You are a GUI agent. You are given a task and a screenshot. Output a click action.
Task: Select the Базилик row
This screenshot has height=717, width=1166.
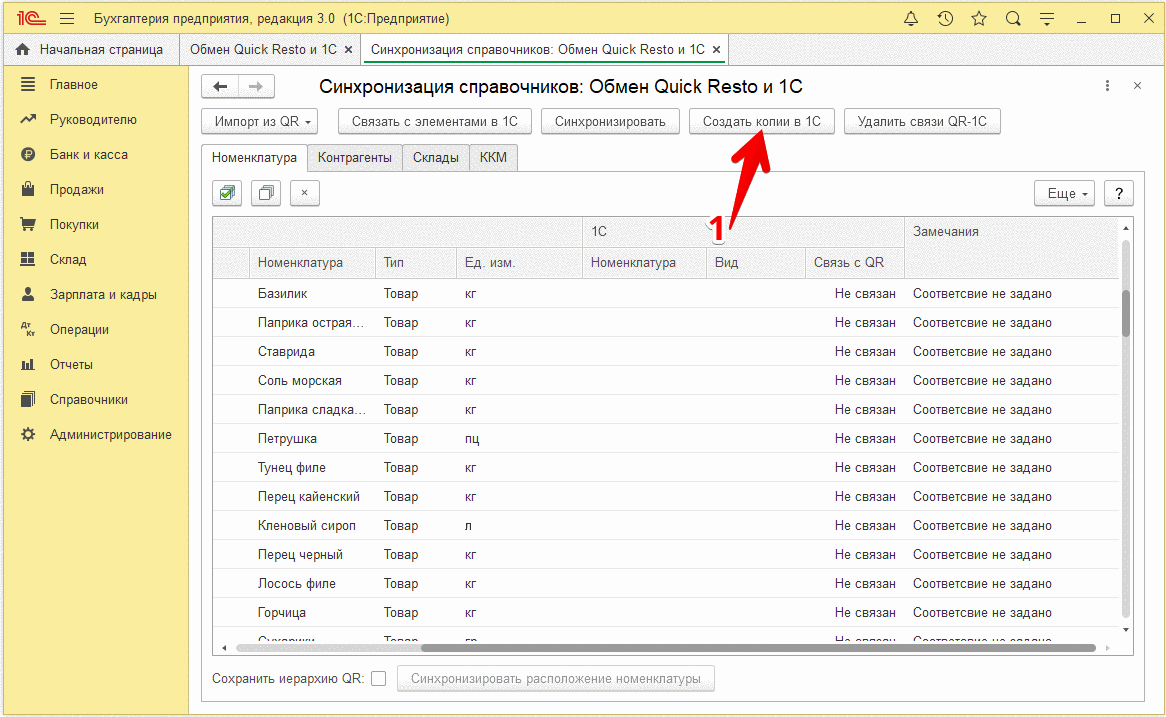coord(666,294)
